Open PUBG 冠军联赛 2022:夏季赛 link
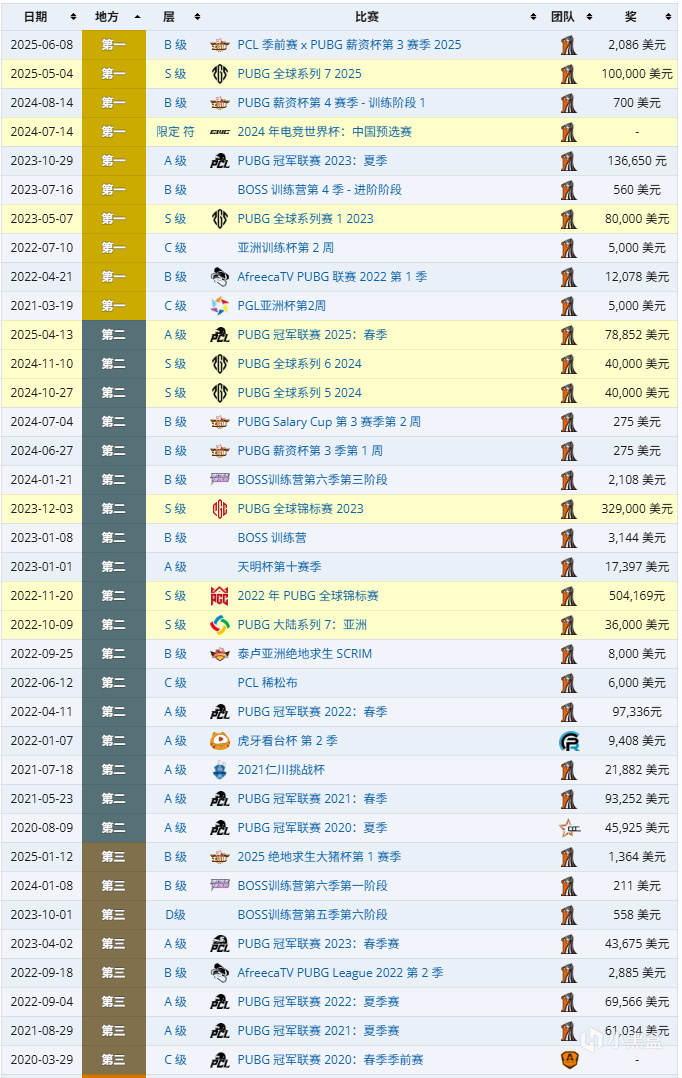This screenshot has height=1078, width=682. (318, 1002)
